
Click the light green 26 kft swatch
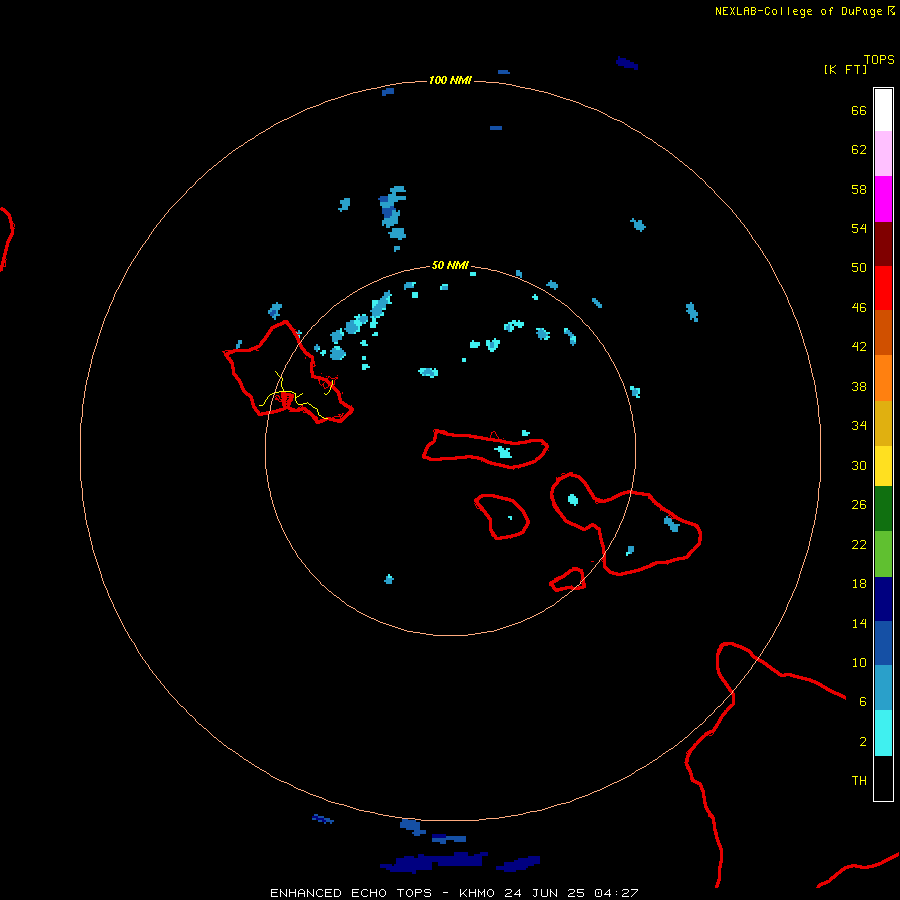point(883,554)
